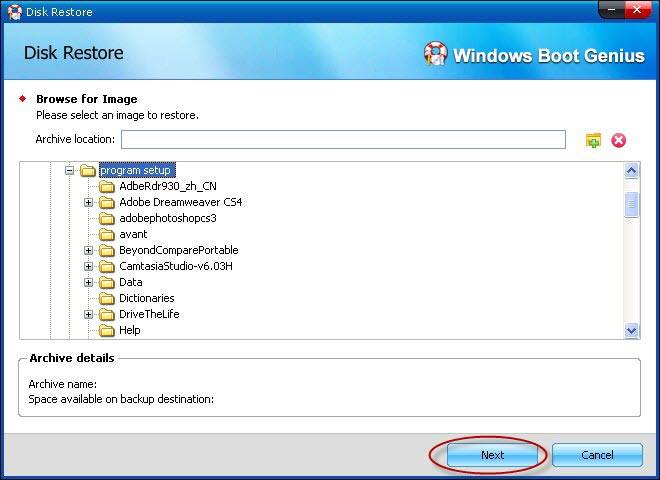Viewport: 660px width, 480px height.
Task: Select adobephotoshopcs3 in the tree
Action: 168,218
